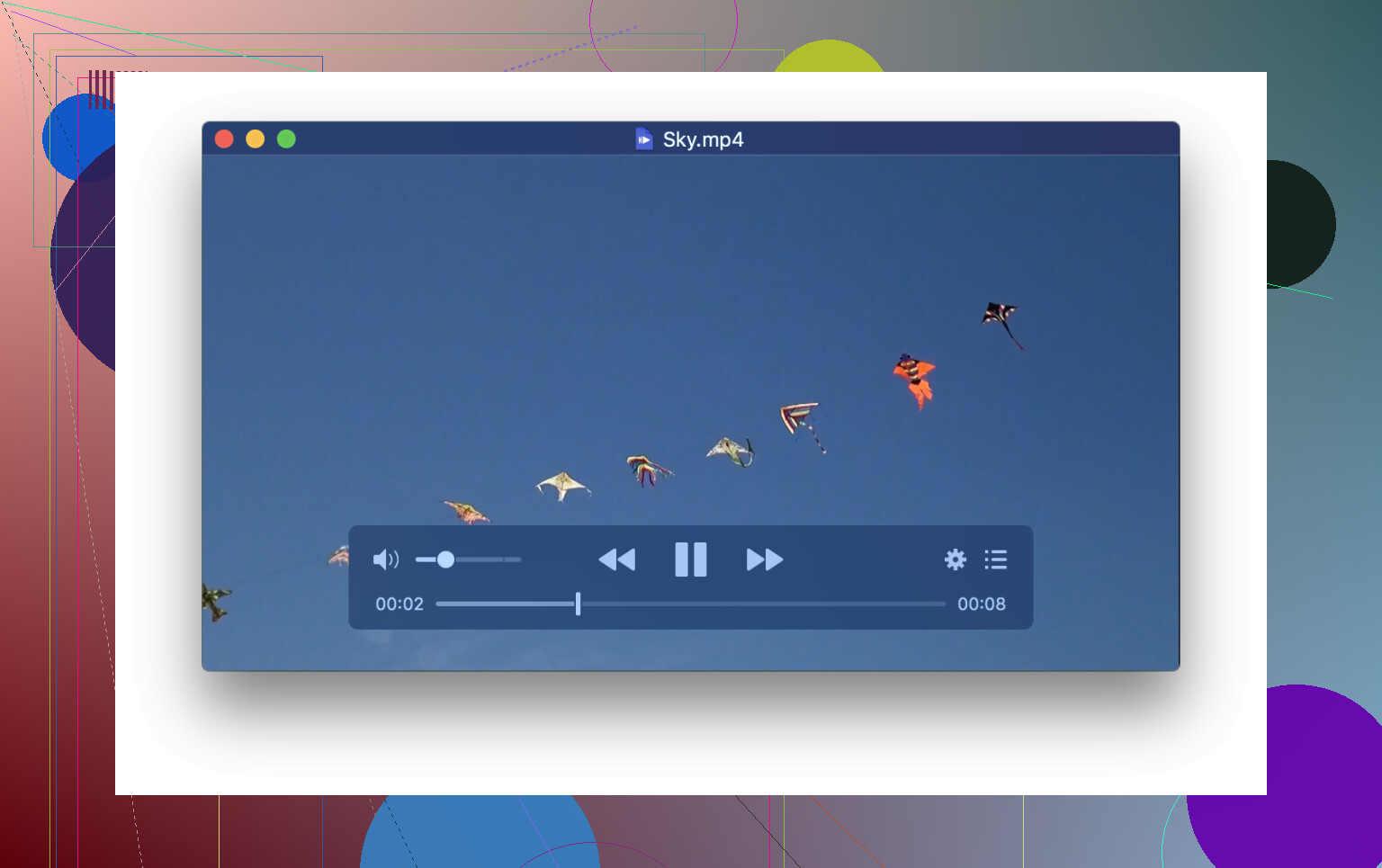Close the Sky.mp4 window with the red button
Viewport: 1382px width, 868px height.
pyautogui.click(x=224, y=139)
